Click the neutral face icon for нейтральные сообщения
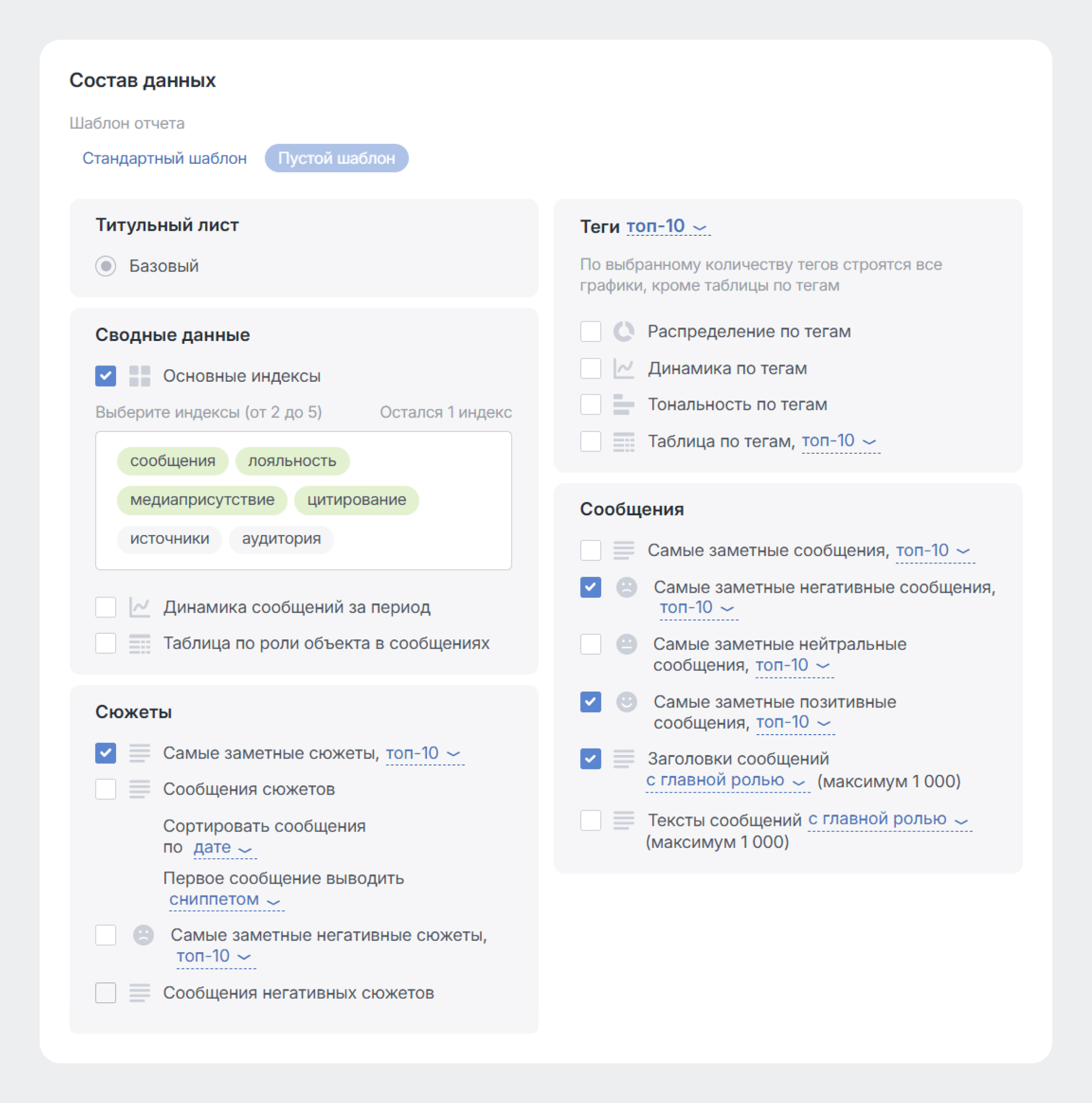The height and width of the screenshot is (1103, 1092). [626, 644]
